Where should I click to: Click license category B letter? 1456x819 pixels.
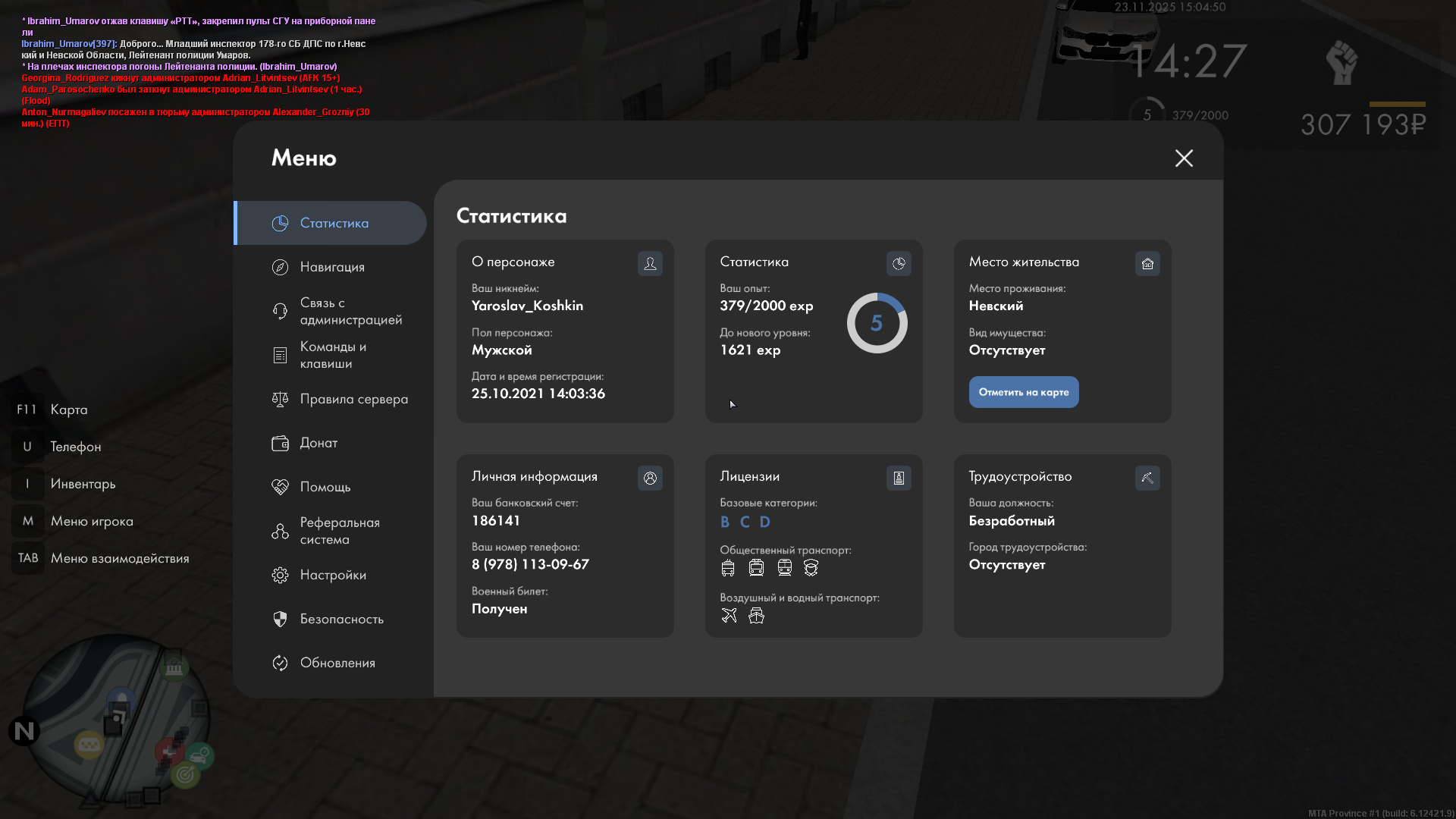[x=725, y=522]
